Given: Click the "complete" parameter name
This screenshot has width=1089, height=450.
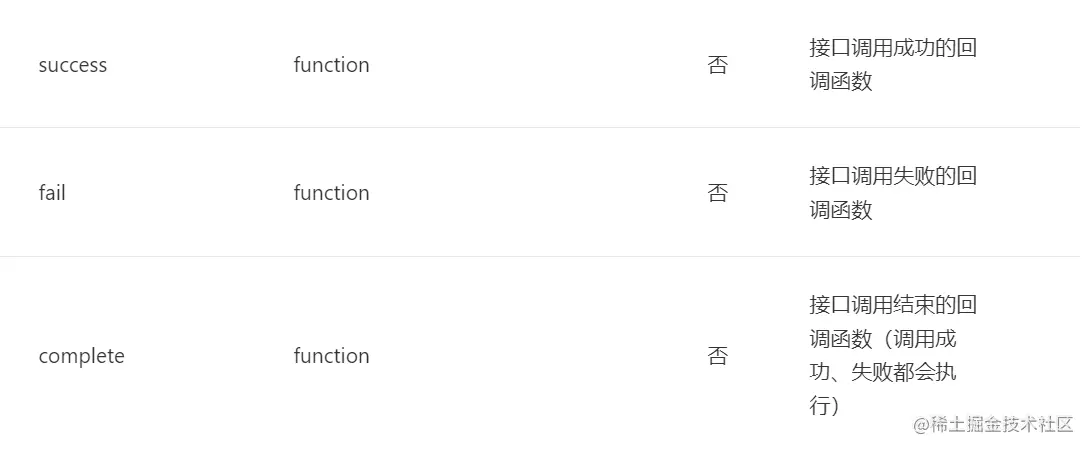Looking at the screenshot, I should coord(81,356).
